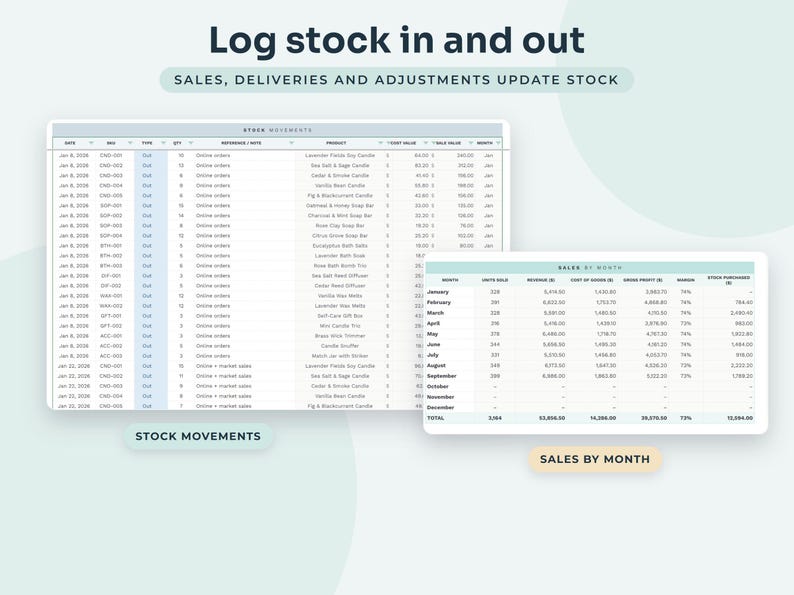Select the Sea Salt & Sage Candle cell for Jan 8
Viewport: 794px width, 595px height.
[x=340, y=166]
